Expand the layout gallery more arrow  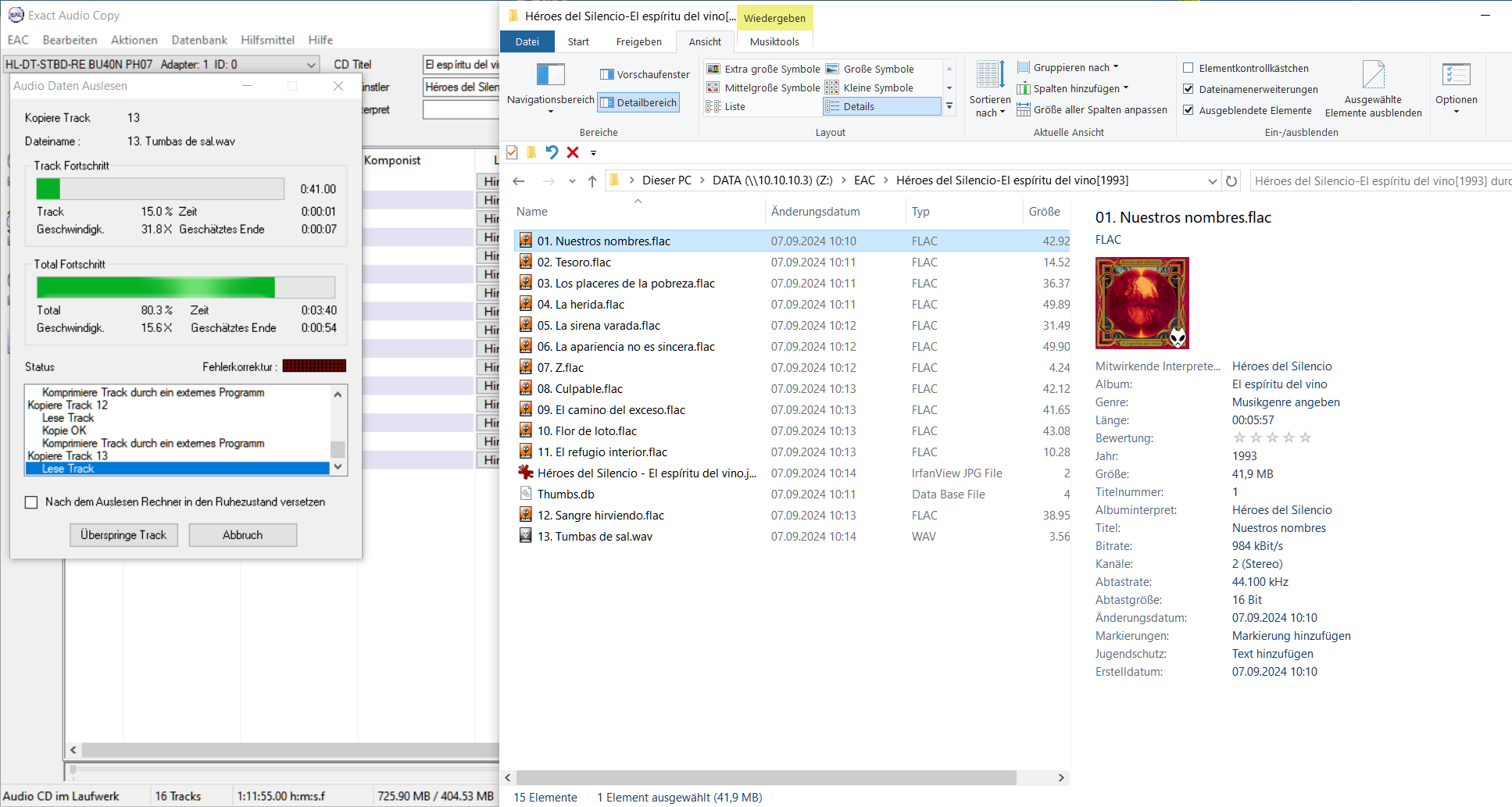point(949,106)
